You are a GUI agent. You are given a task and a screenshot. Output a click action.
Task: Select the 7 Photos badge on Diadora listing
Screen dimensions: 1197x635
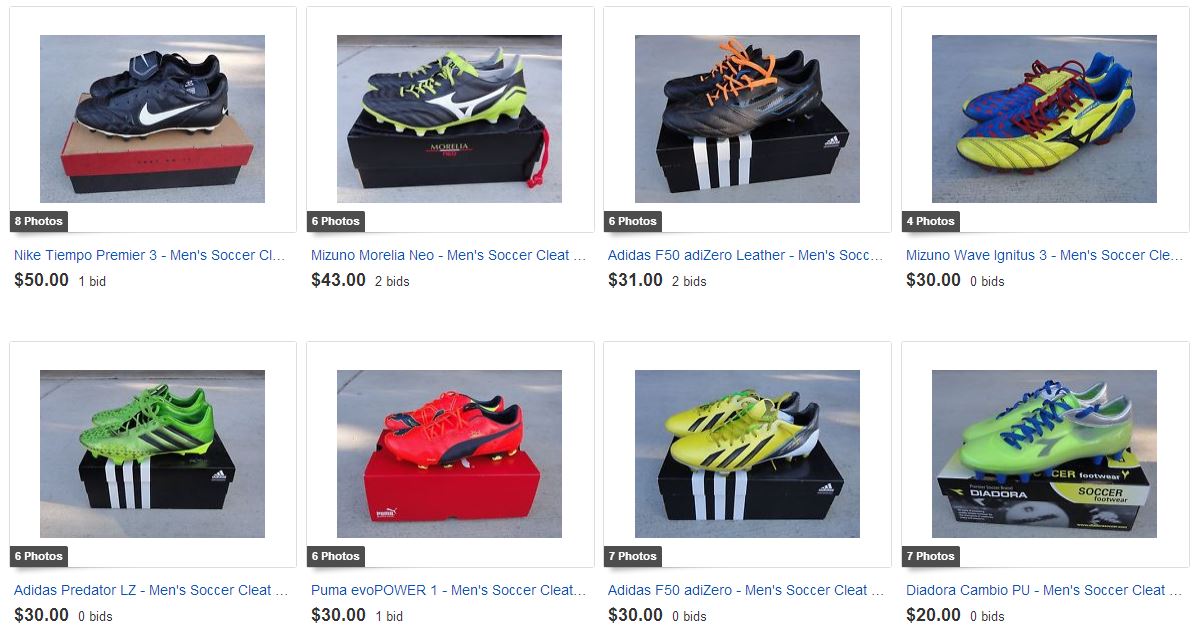[x=931, y=556]
